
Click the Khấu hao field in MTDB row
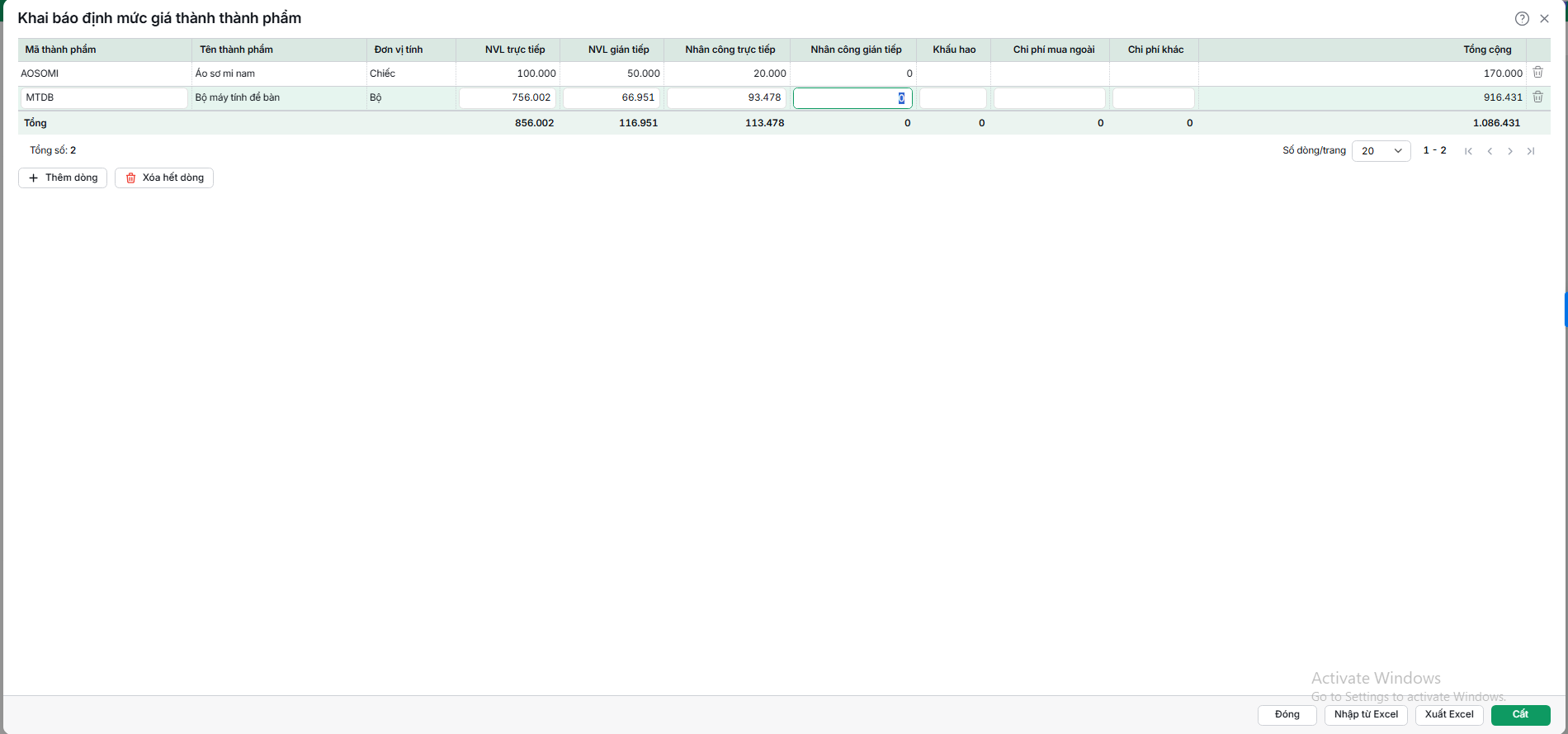click(x=953, y=97)
